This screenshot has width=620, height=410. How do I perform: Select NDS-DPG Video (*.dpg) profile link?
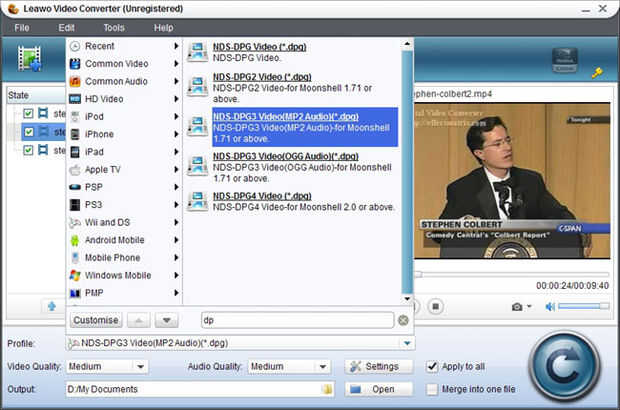point(259,47)
